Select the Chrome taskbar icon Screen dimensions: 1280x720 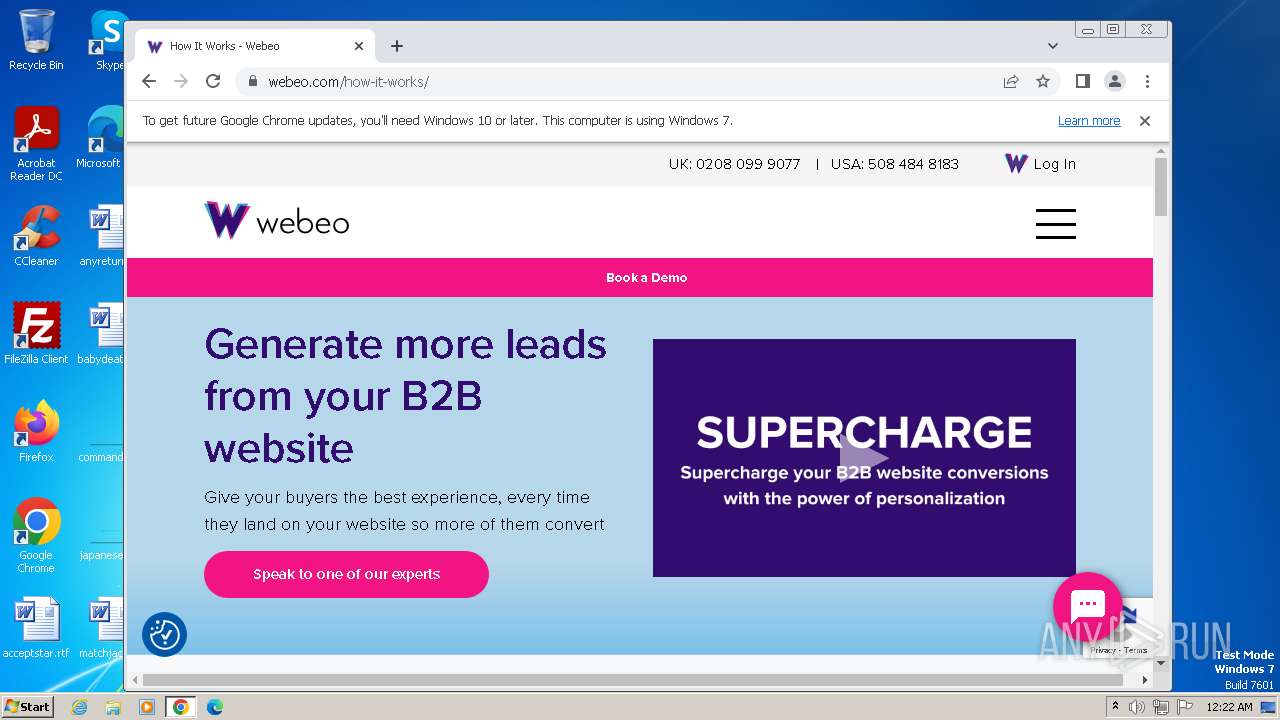click(181, 707)
